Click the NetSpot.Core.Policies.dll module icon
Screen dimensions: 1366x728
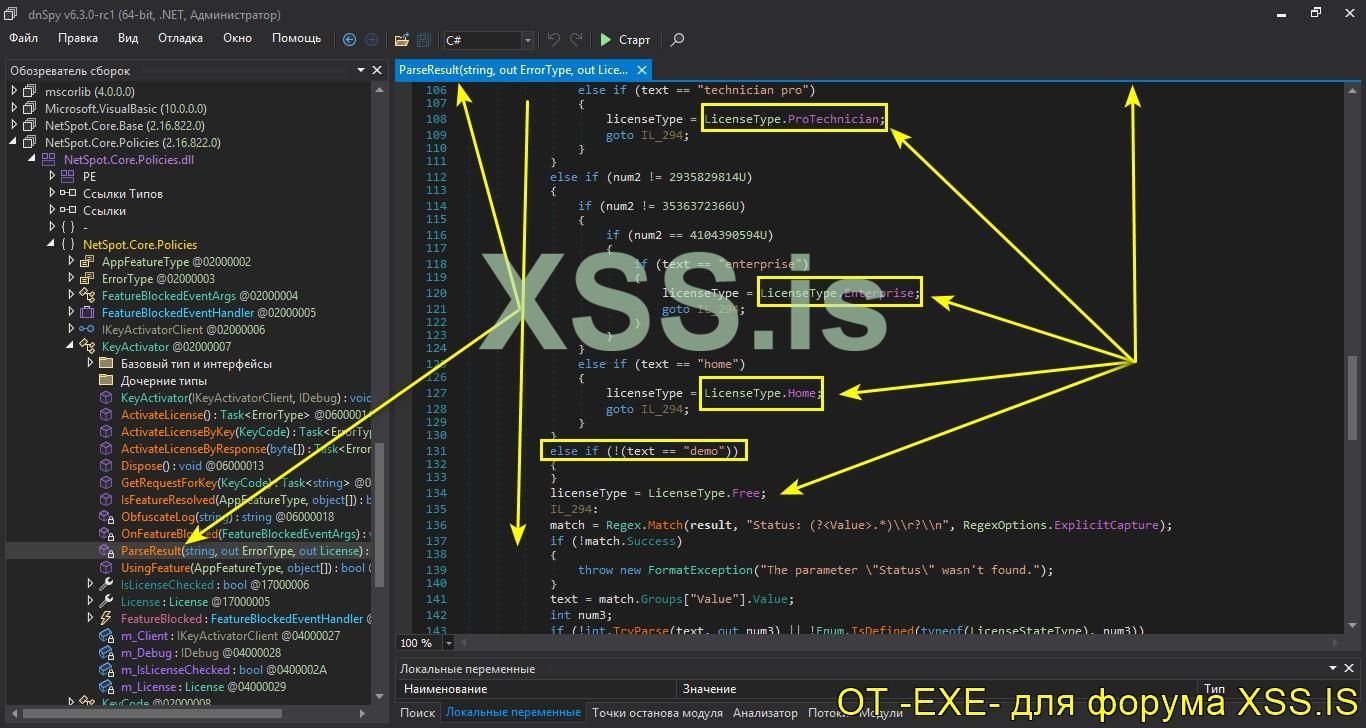(x=48, y=160)
